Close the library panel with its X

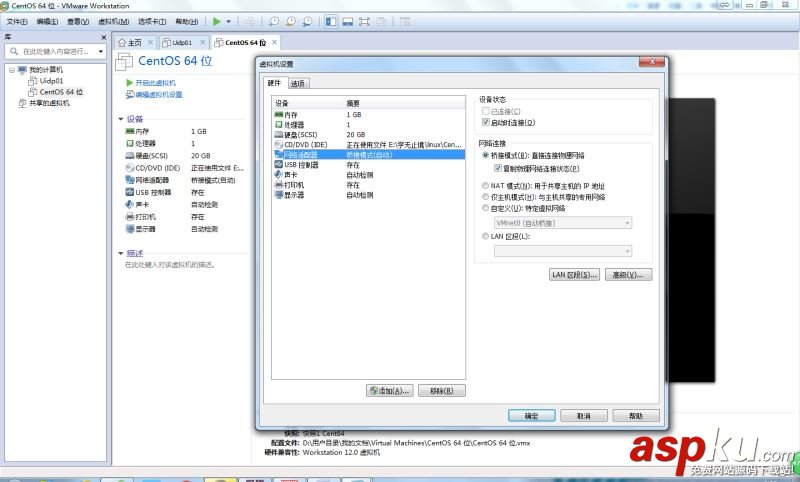[104, 37]
